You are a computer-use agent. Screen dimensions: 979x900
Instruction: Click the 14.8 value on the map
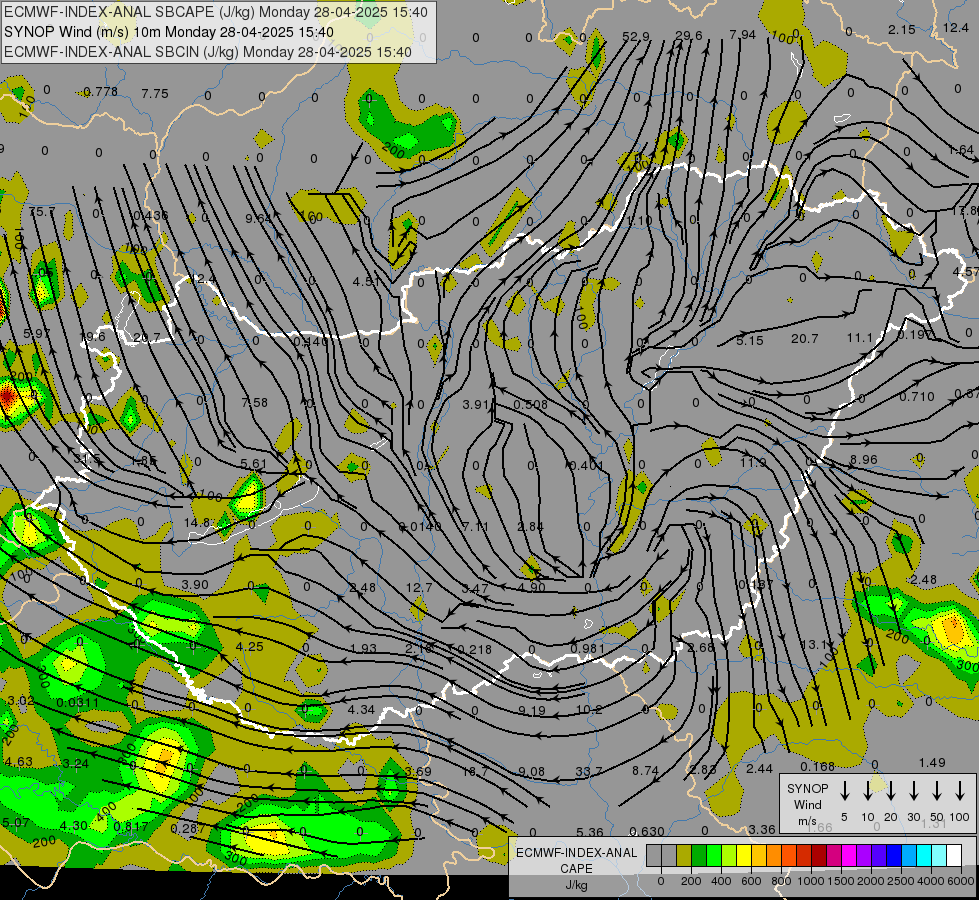(197, 522)
